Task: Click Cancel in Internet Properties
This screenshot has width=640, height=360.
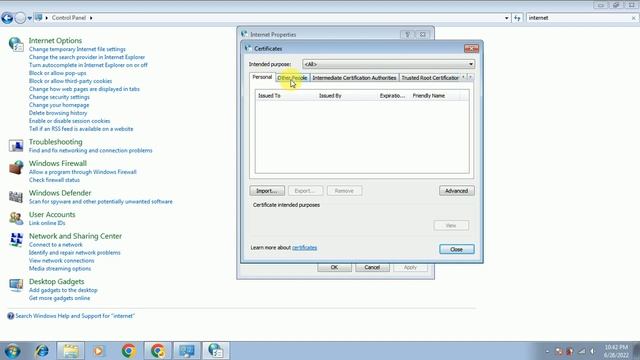Action: (372, 267)
